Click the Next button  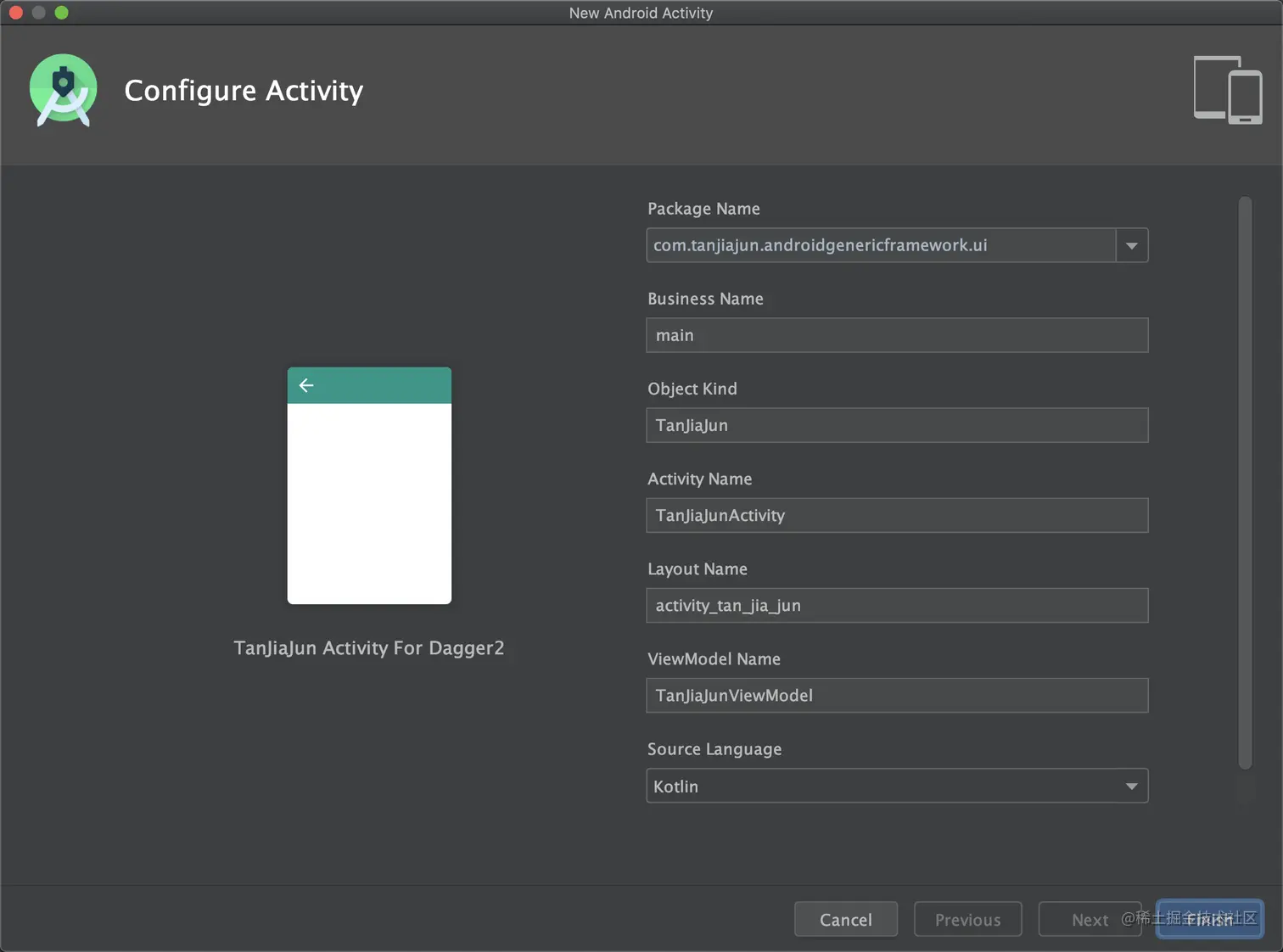pos(1090,919)
